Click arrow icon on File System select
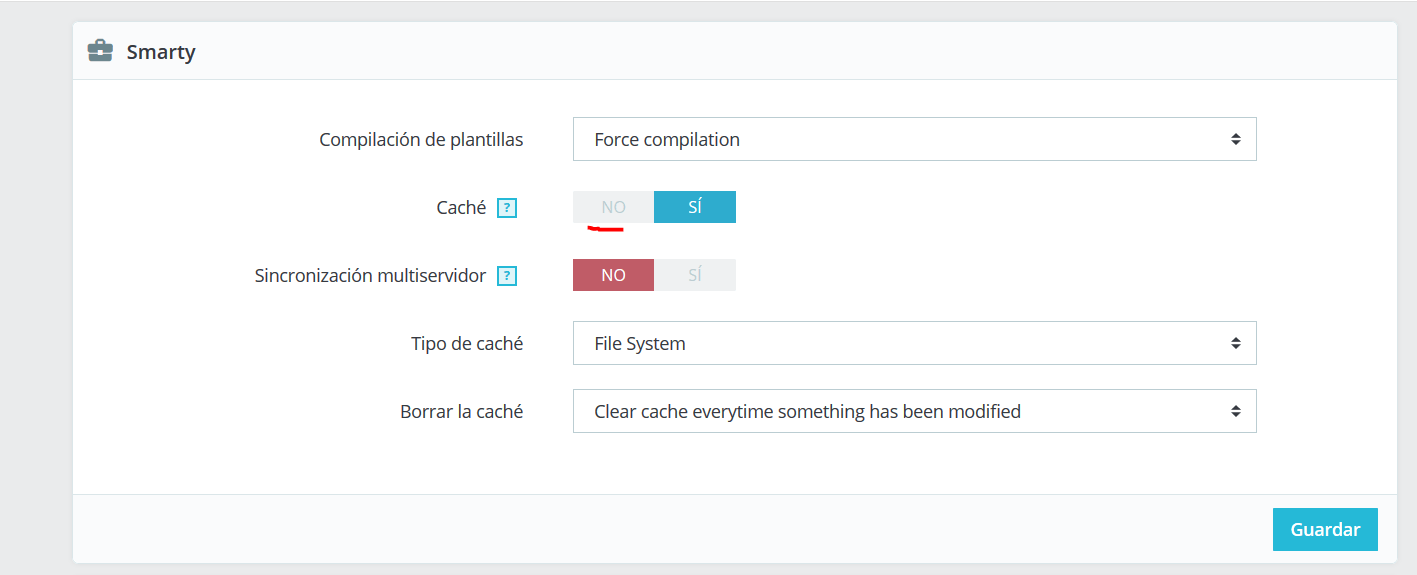 coord(1236,343)
